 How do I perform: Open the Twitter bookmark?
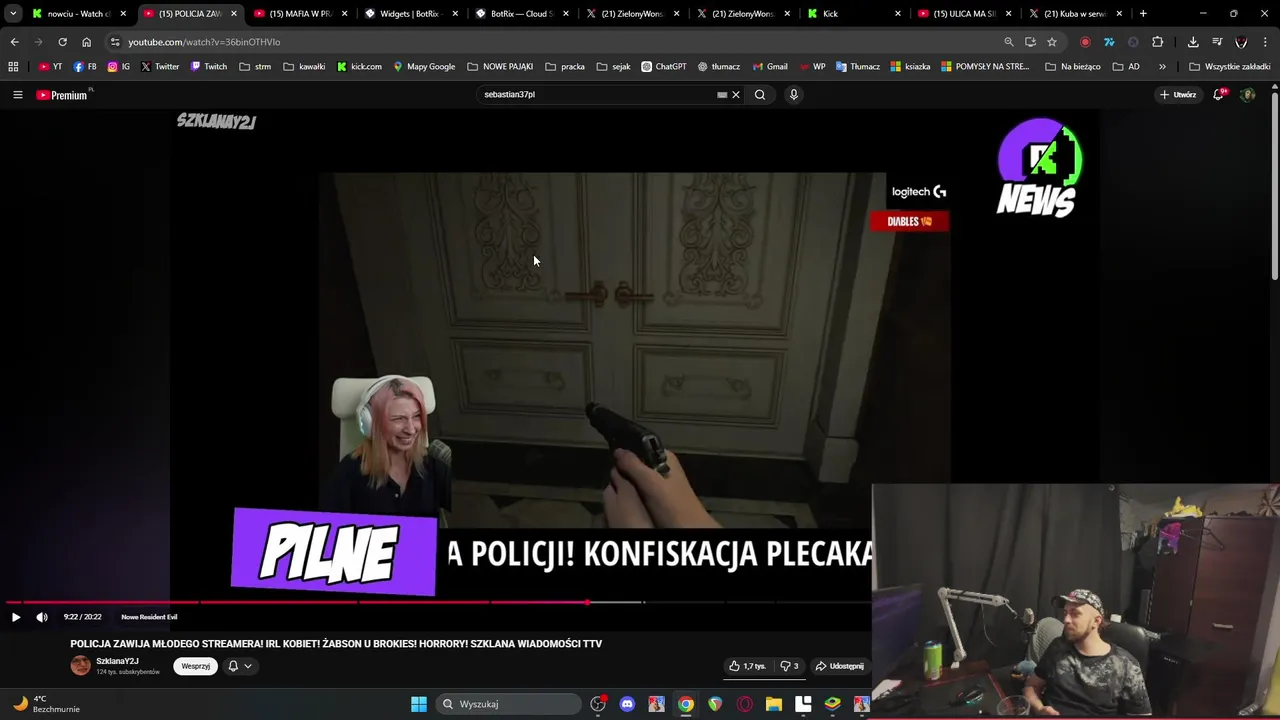click(x=160, y=67)
